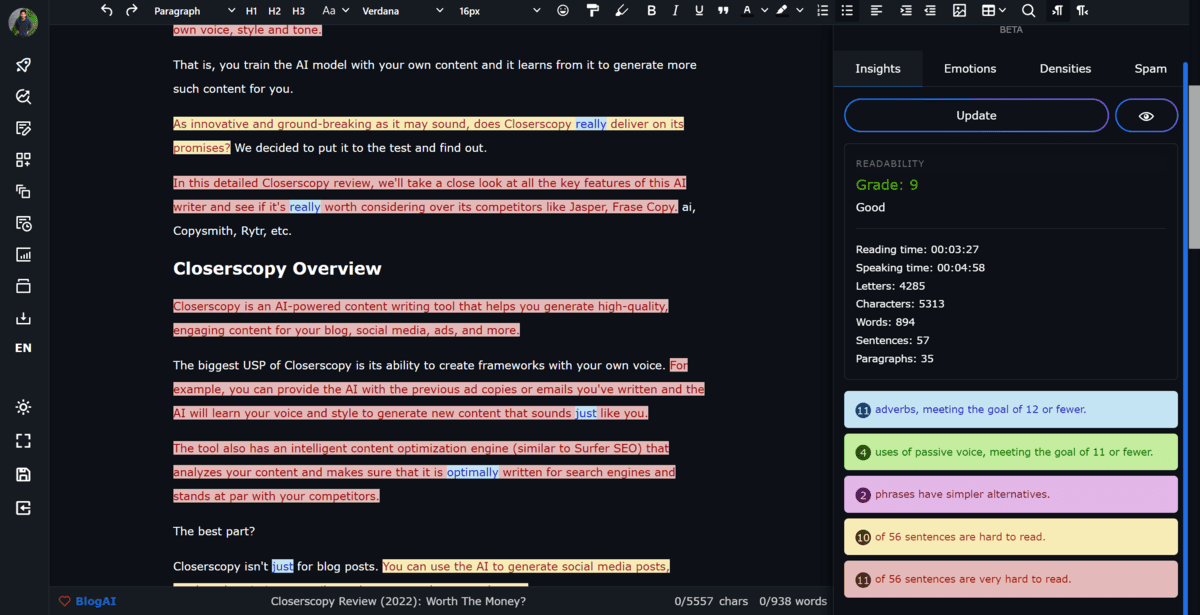Click the undo arrow in the toolbar
1200x615 pixels.
tap(107, 11)
